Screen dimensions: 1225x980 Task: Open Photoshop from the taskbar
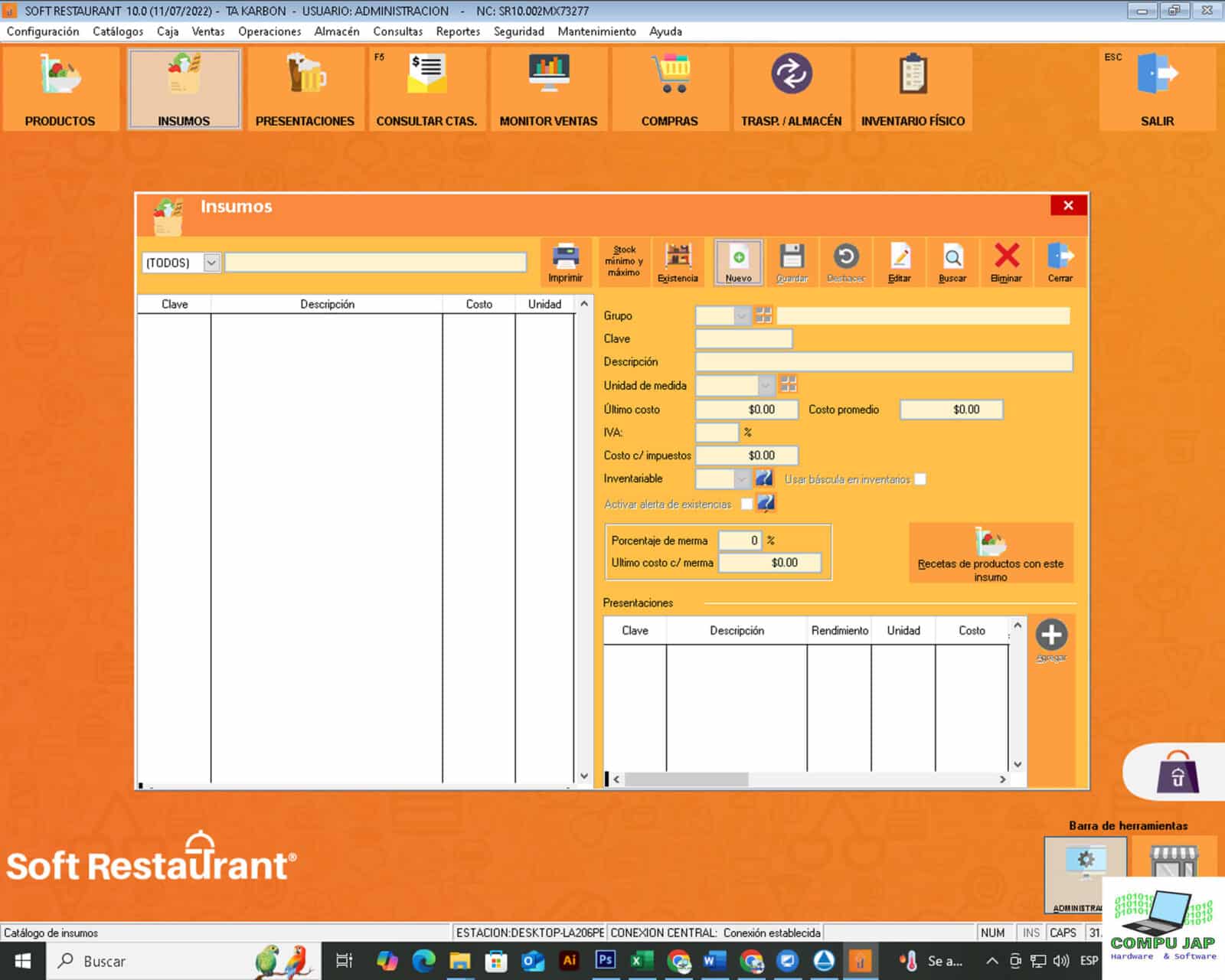point(606,960)
